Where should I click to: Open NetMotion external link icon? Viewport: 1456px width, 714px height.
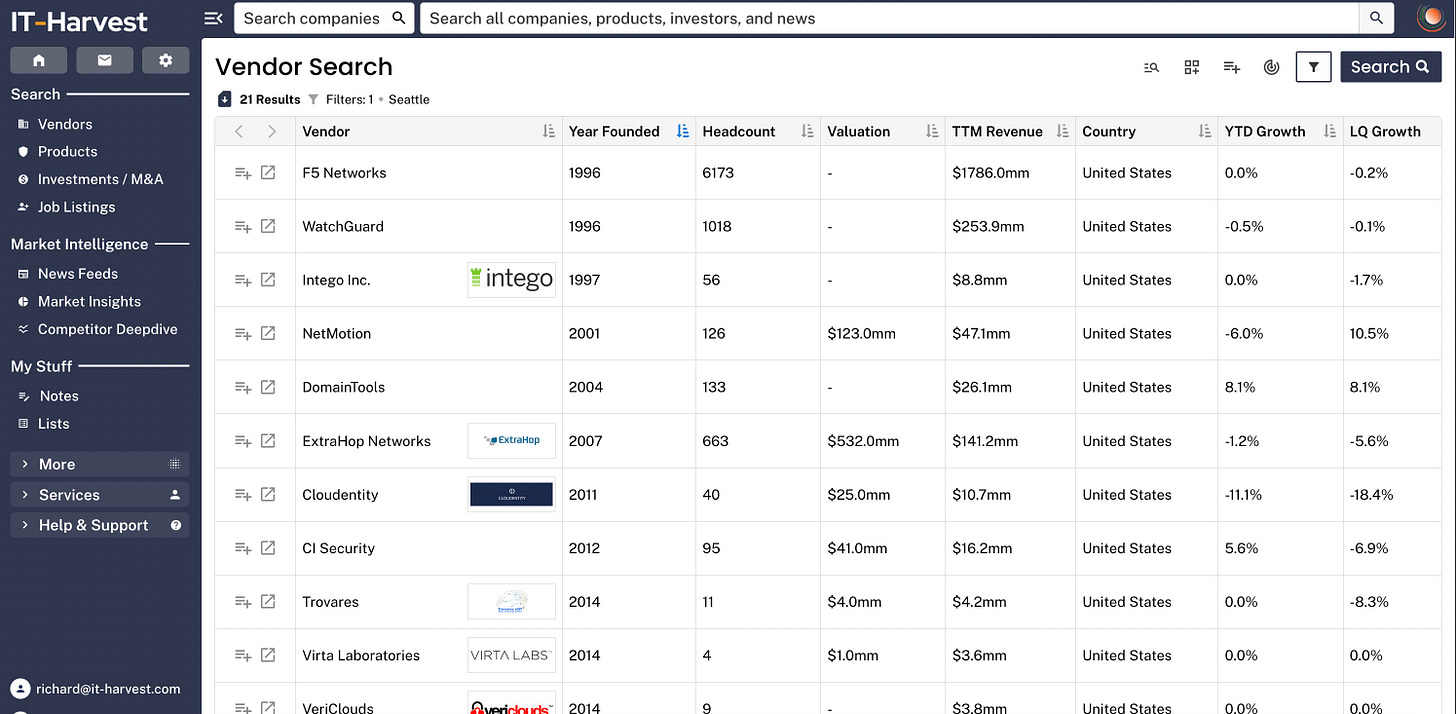[268, 333]
